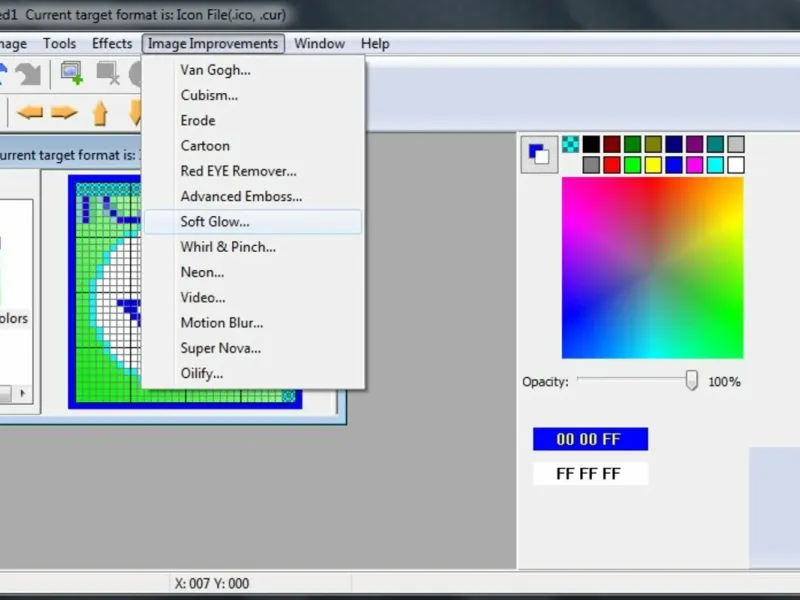Click the icon editing canvas grid
The width and height of the screenshot is (800, 600).
(x=109, y=292)
